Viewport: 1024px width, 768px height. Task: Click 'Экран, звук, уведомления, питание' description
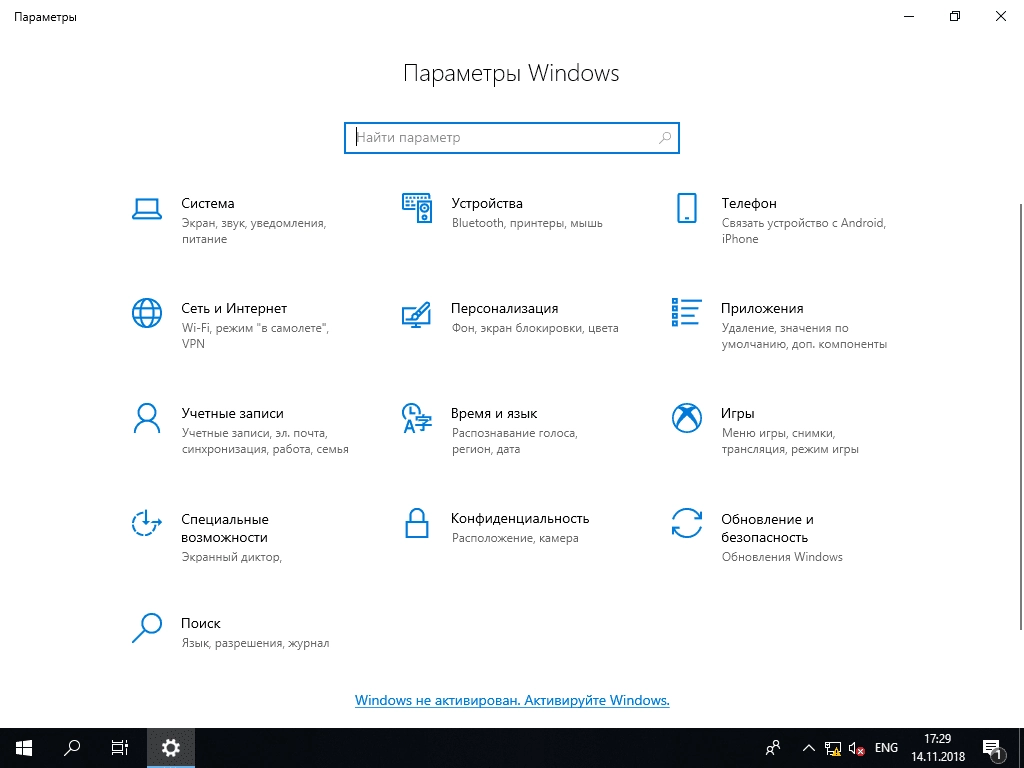pyautogui.click(x=254, y=231)
